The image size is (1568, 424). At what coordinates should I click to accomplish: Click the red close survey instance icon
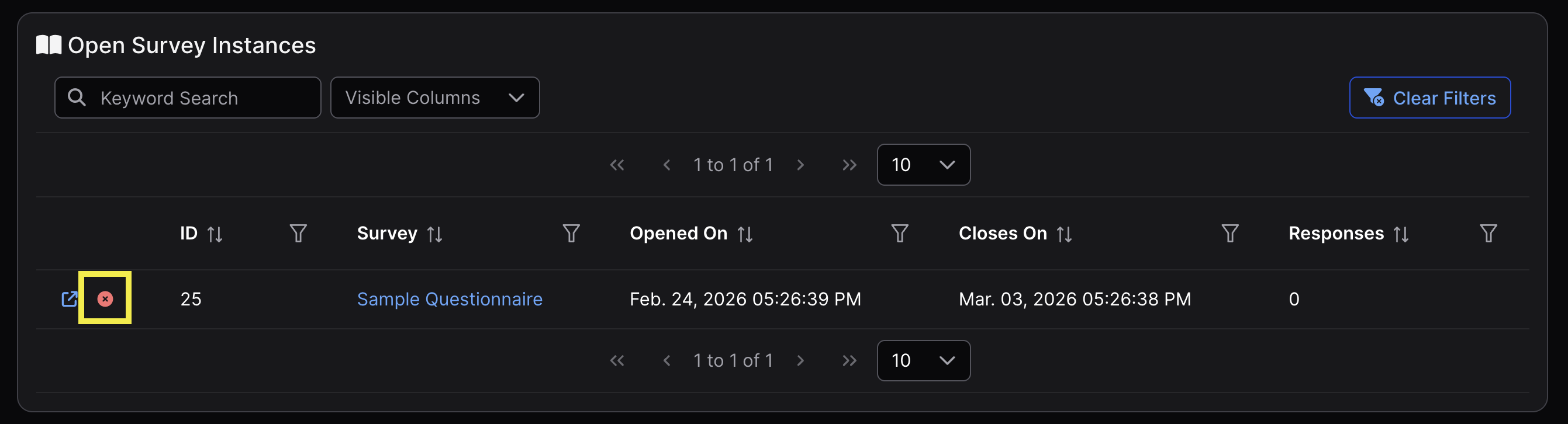pyautogui.click(x=105, y=298)
